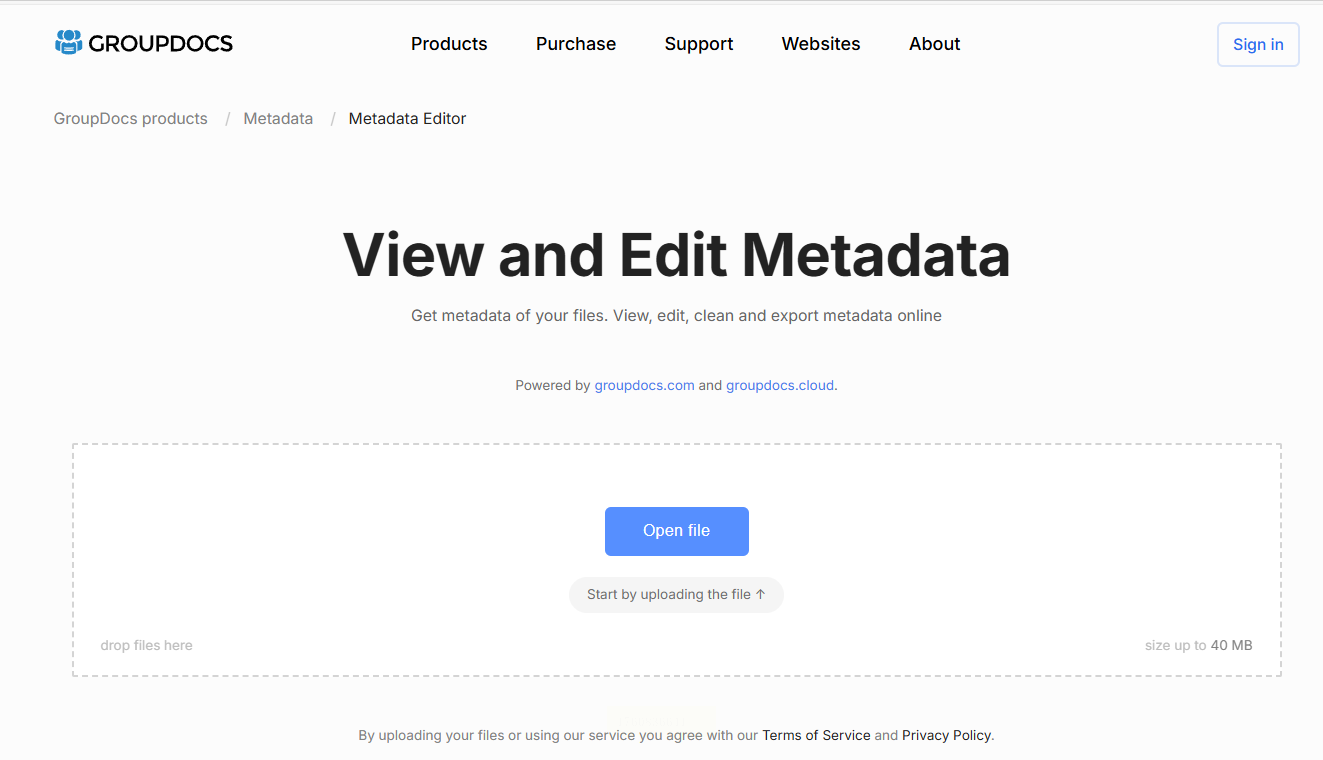The height and width of the screenshot is (760, 1323).
Task: Click the "View and Edit Metadata" heading
Action: coord(676,255)
